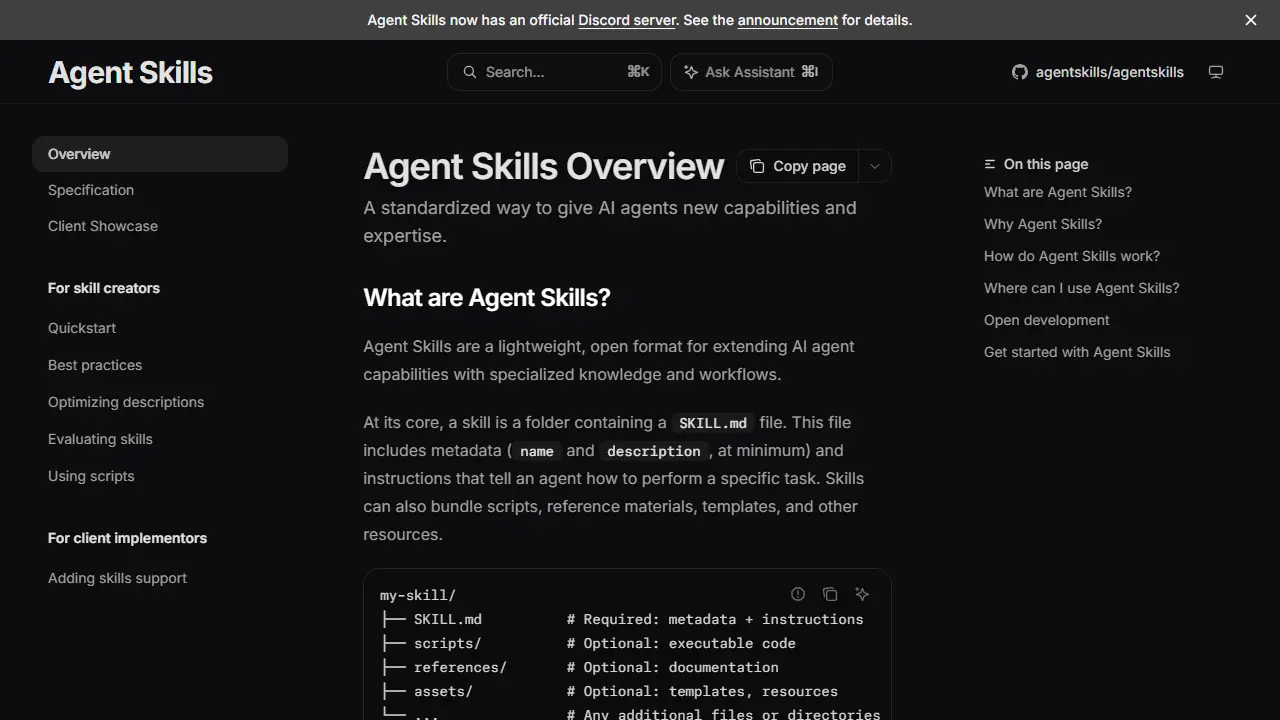
Task: Click the For client implementors heading
Action: coord(128,538)
